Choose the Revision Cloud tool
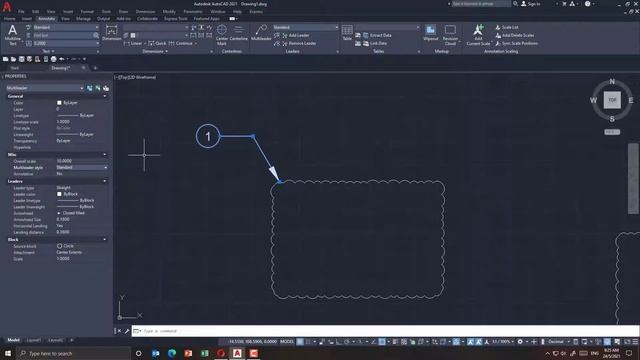 point(450,35)
